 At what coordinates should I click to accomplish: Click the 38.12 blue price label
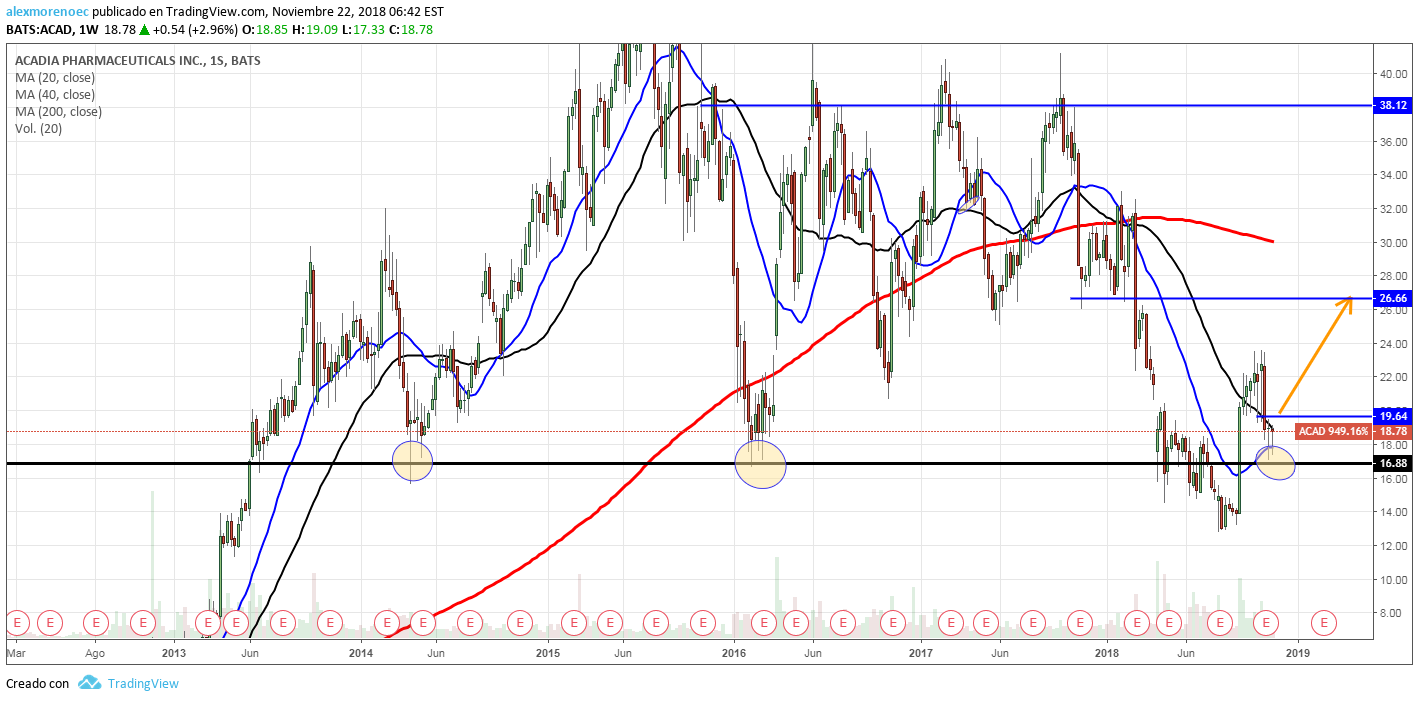[x=1395, y=105]
